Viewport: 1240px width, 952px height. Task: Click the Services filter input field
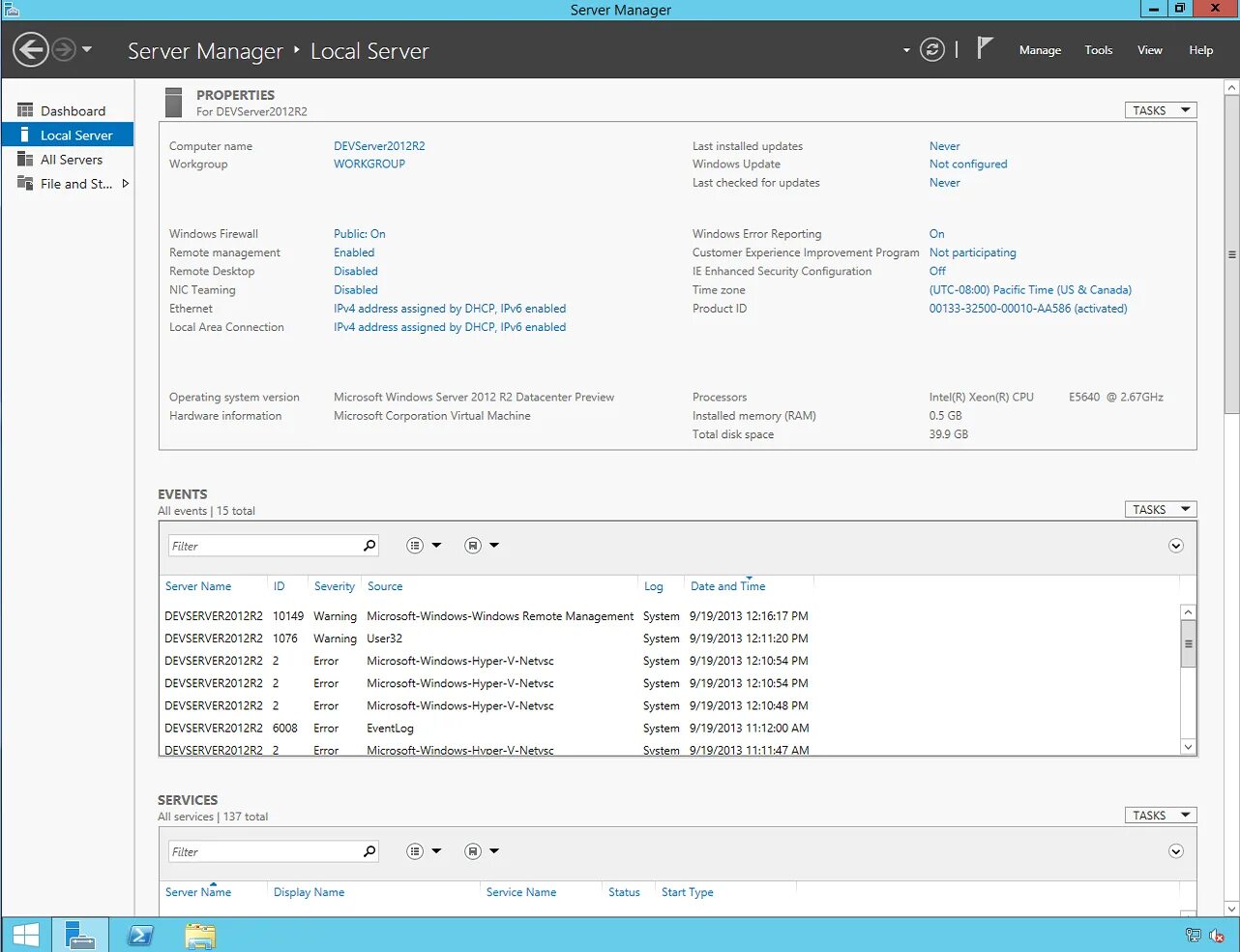264,851
